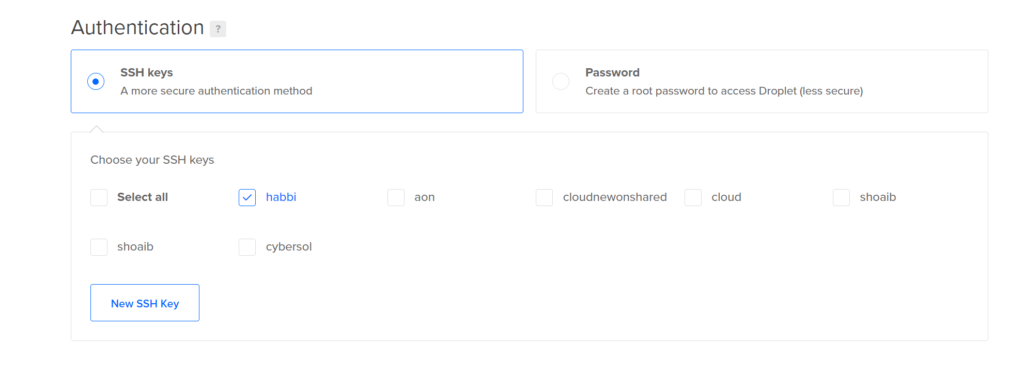Click the cloudnewonshared label text
Viewport: 1024px width, 374px height.
[615, 197]
